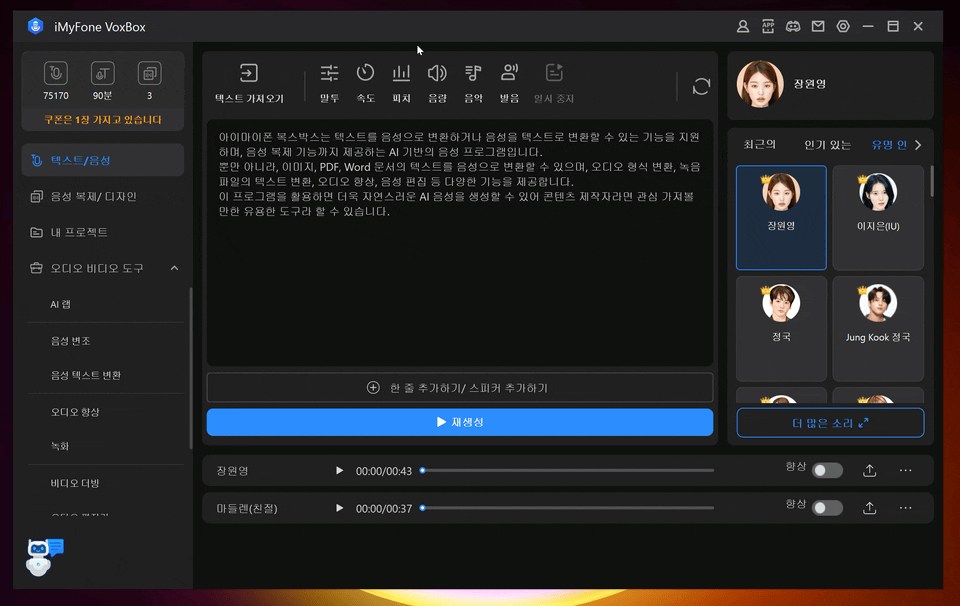The height and width of the screenshot is (606, 960).
Task: Open the settings gear icon
Action: (843, 26)
